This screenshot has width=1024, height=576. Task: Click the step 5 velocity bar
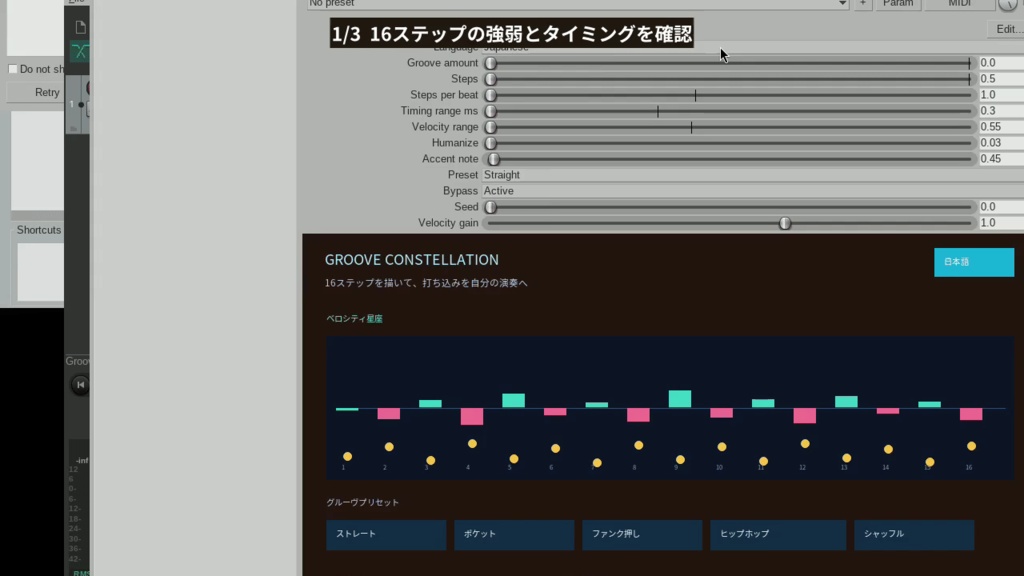(x=513, y=400)
